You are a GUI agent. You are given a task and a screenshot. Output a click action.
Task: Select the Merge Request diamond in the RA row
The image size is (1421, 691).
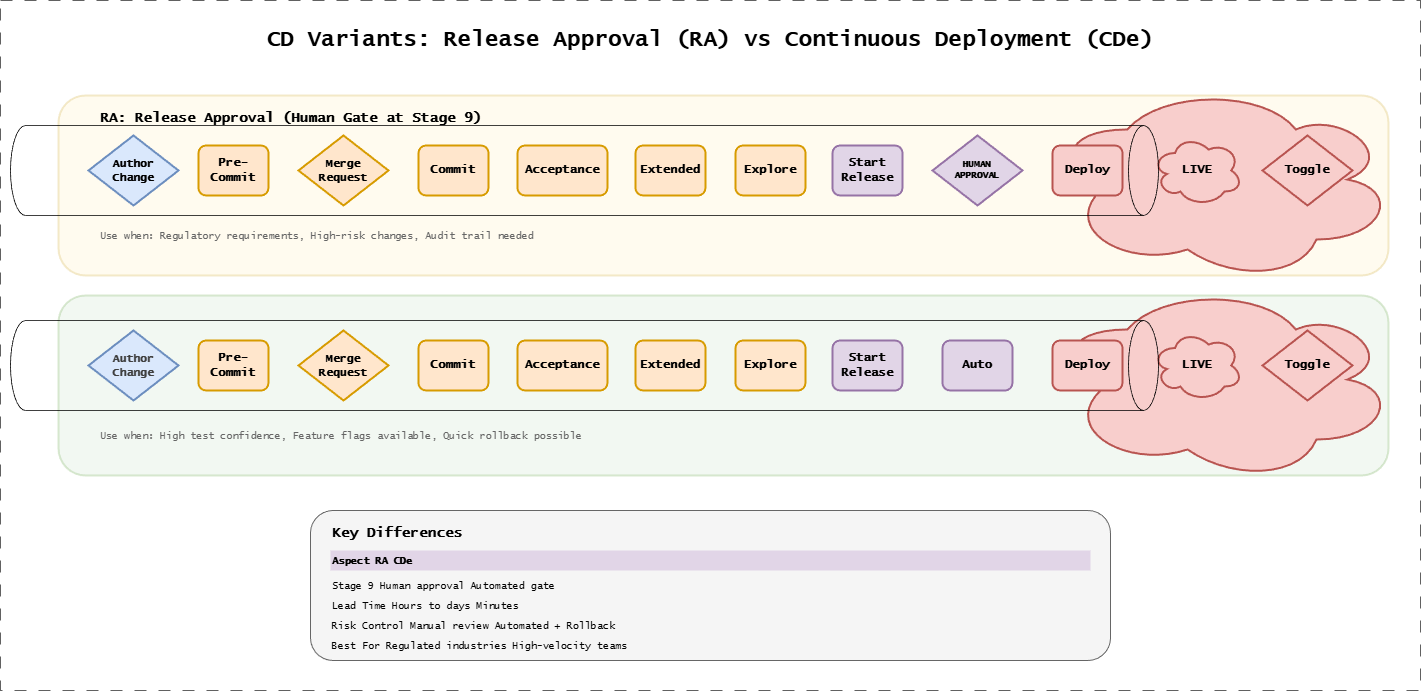(343, 170)
